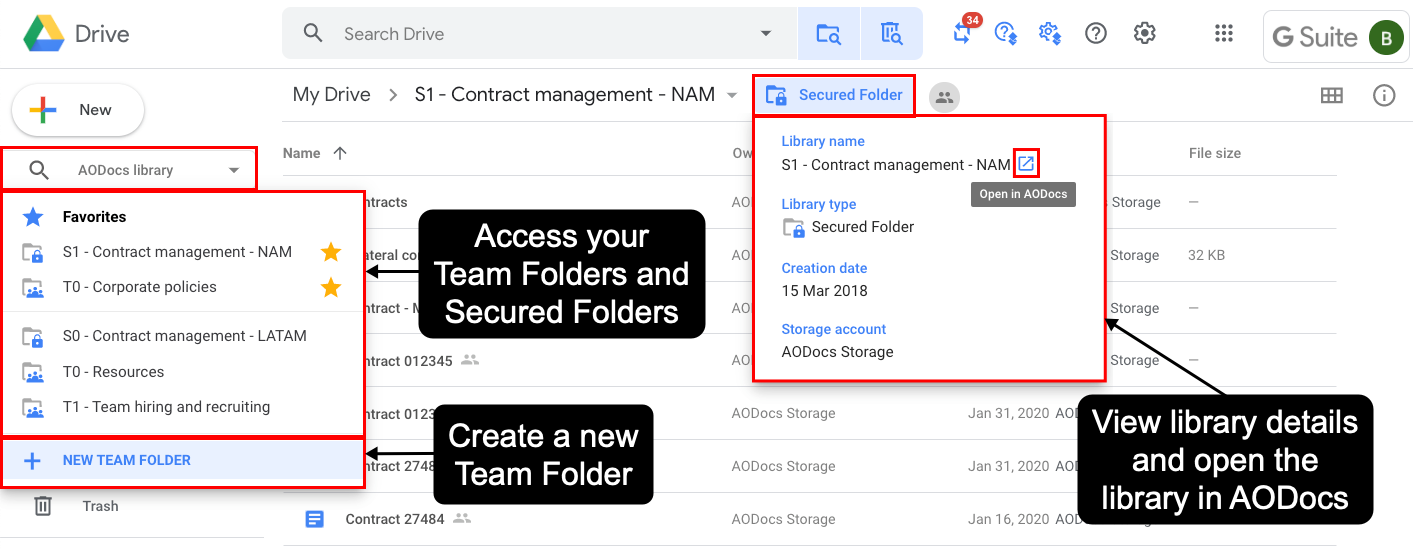Click the G Suite account avatar B
Viewport: 1413px width, 549px height.
click(1386, 38)
